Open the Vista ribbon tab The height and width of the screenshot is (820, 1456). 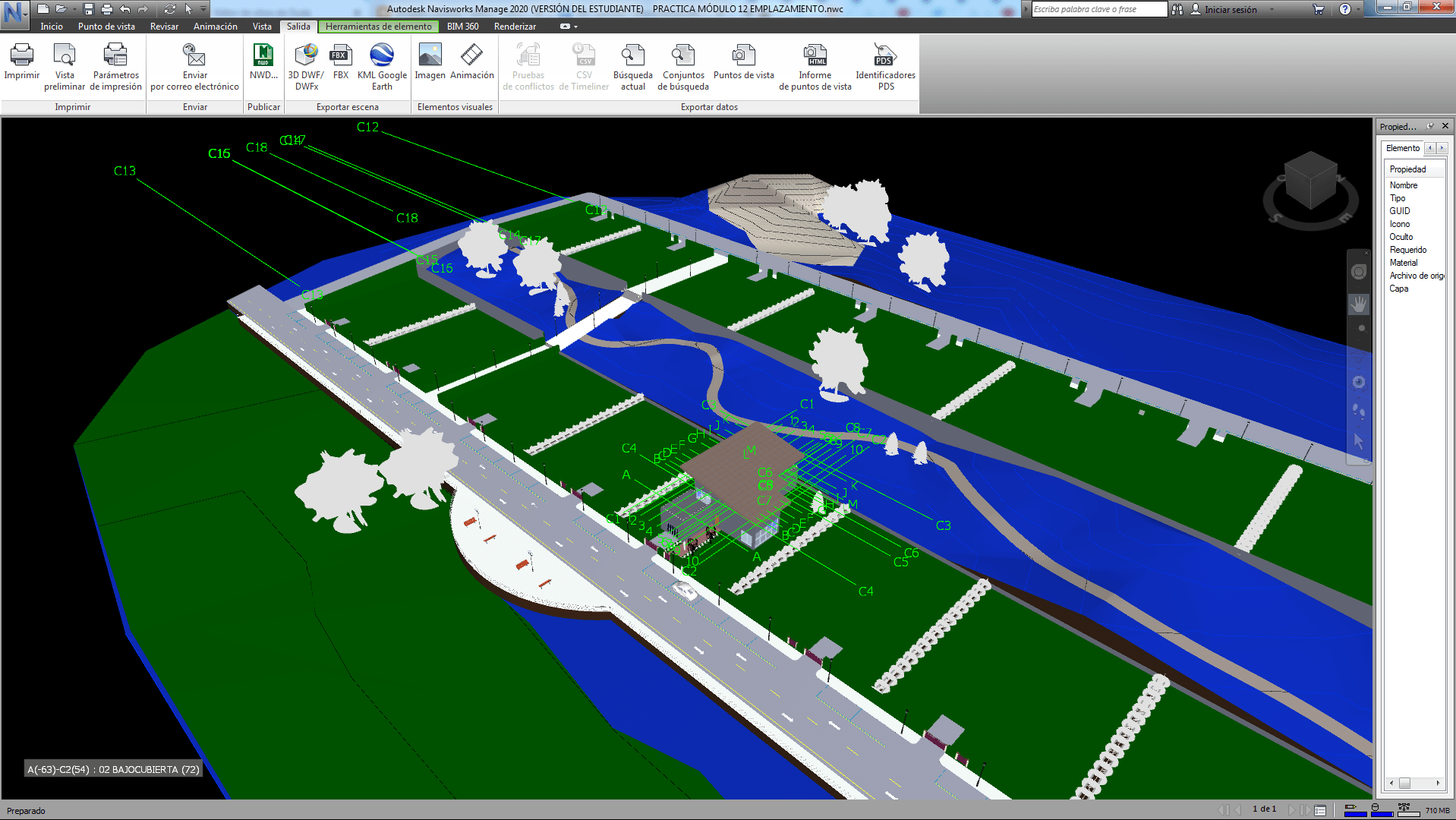pos(262,27)
